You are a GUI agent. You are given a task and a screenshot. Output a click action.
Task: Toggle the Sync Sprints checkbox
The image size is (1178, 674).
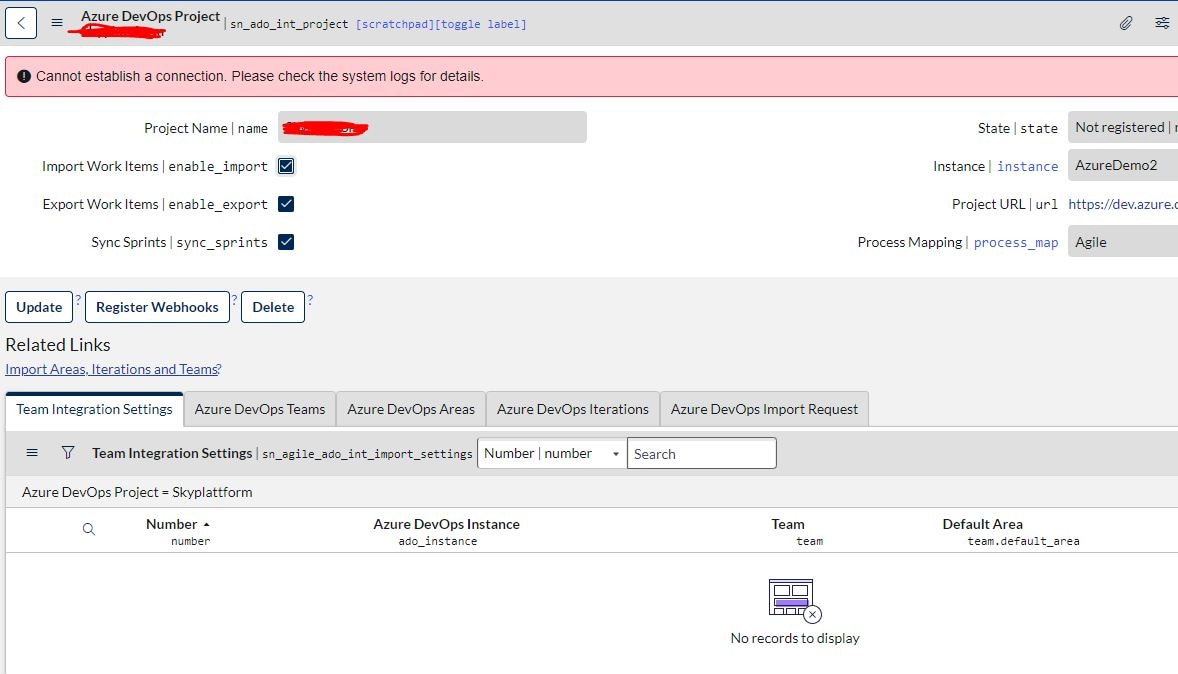click(286, 241)
